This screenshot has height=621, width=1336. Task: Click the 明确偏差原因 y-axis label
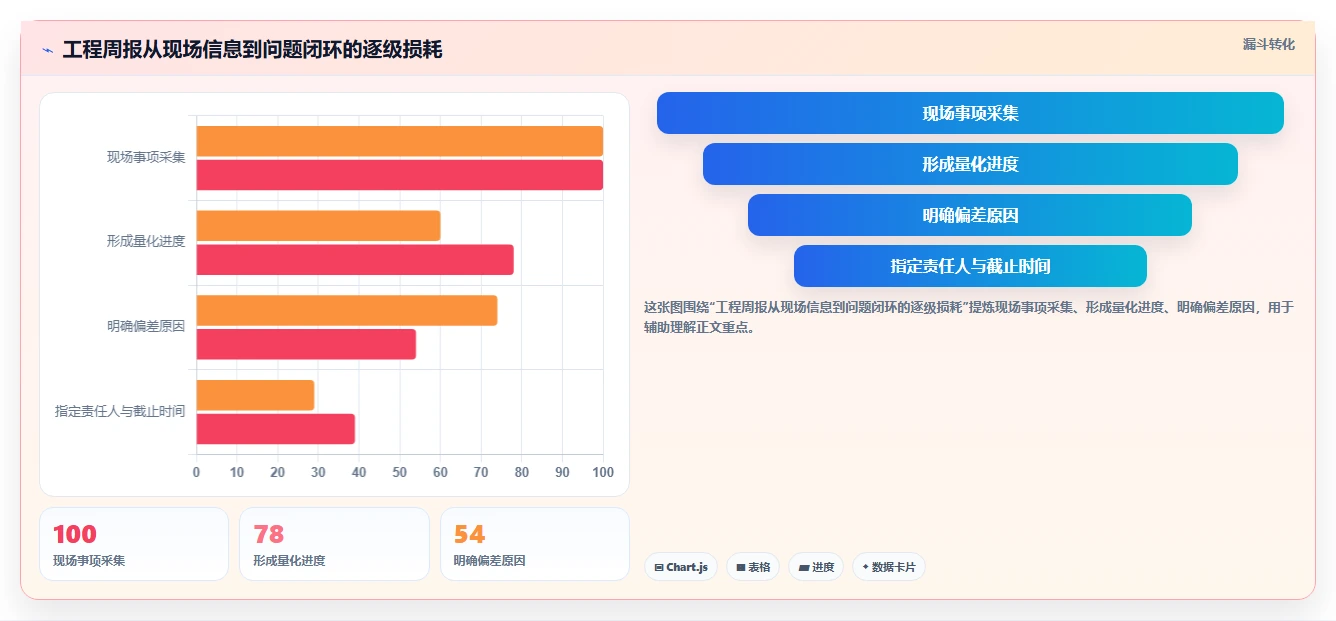[x=146, y=326]
